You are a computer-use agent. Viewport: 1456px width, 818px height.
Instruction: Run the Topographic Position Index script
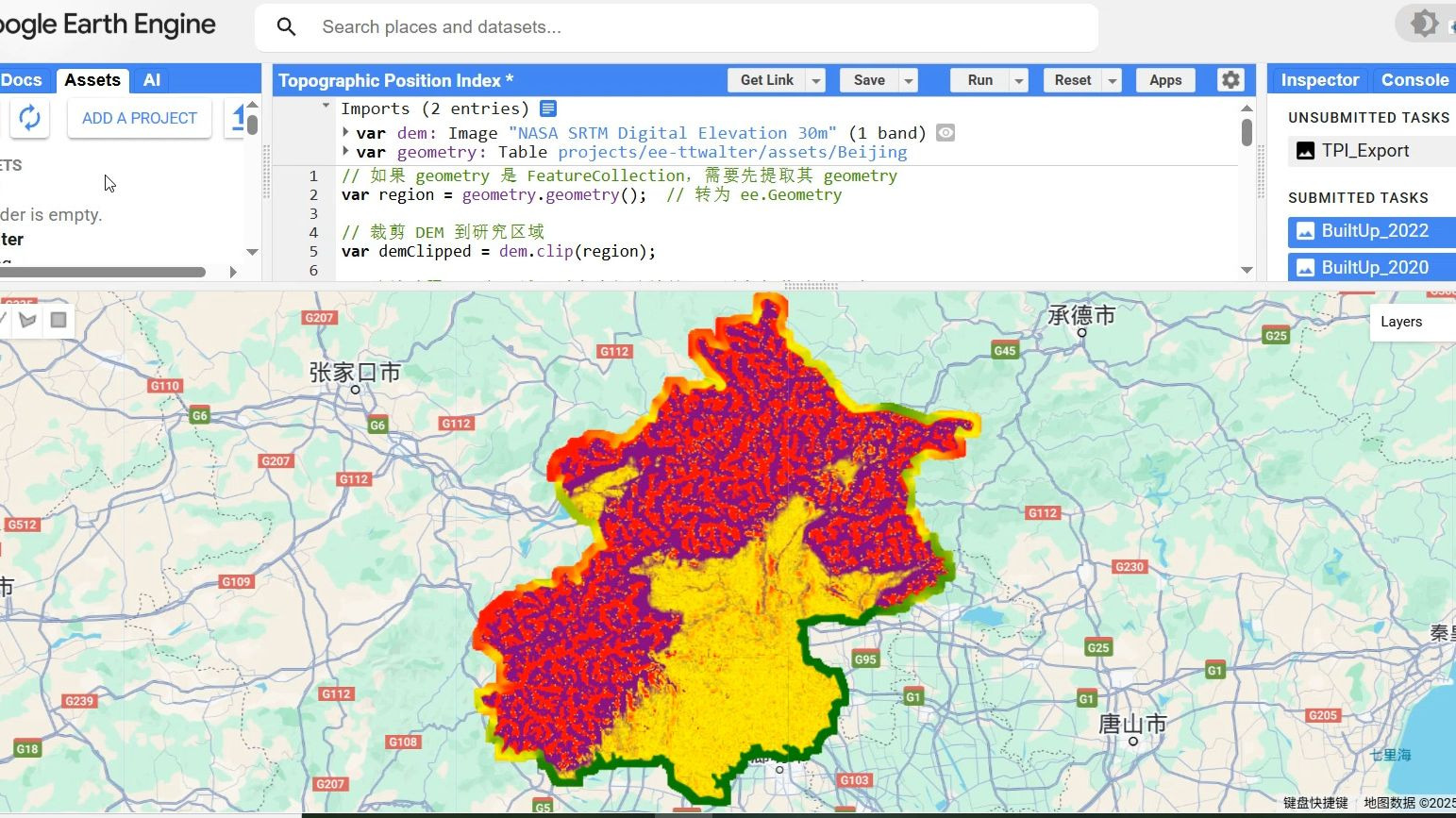[979, 80]
